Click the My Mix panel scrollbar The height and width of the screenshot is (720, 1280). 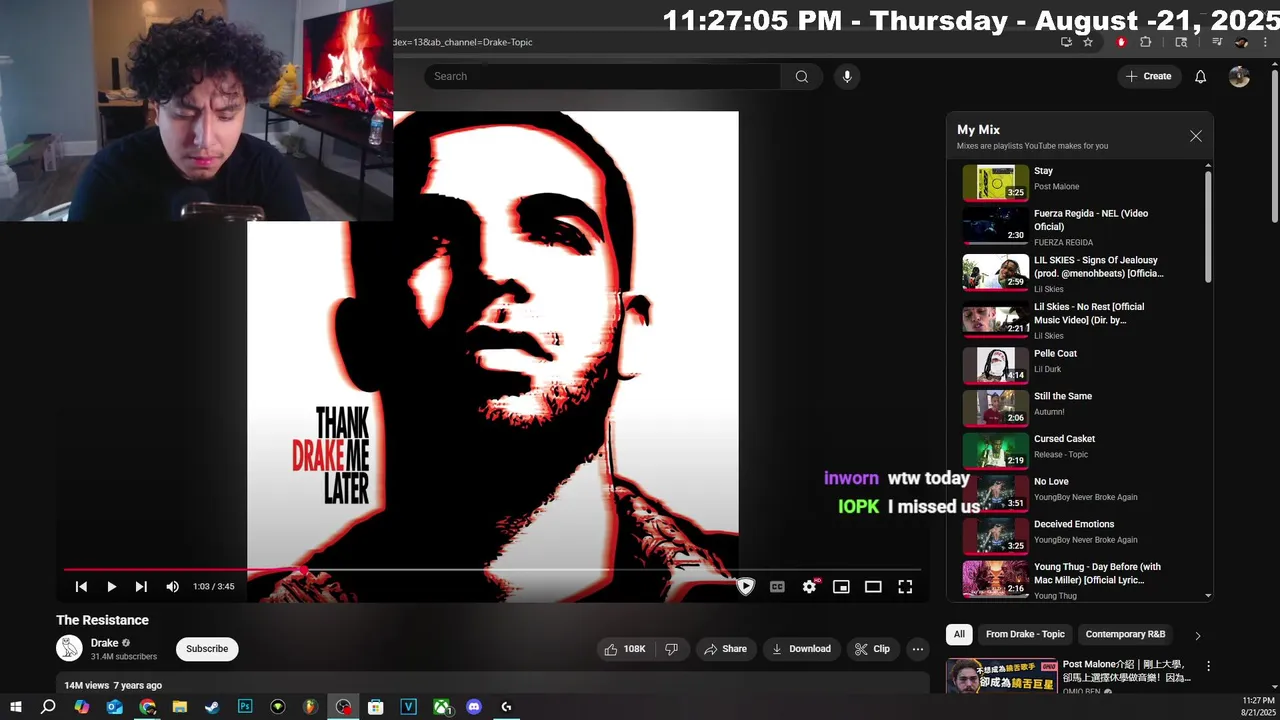pyautogui.click(x=1208, y=225)
